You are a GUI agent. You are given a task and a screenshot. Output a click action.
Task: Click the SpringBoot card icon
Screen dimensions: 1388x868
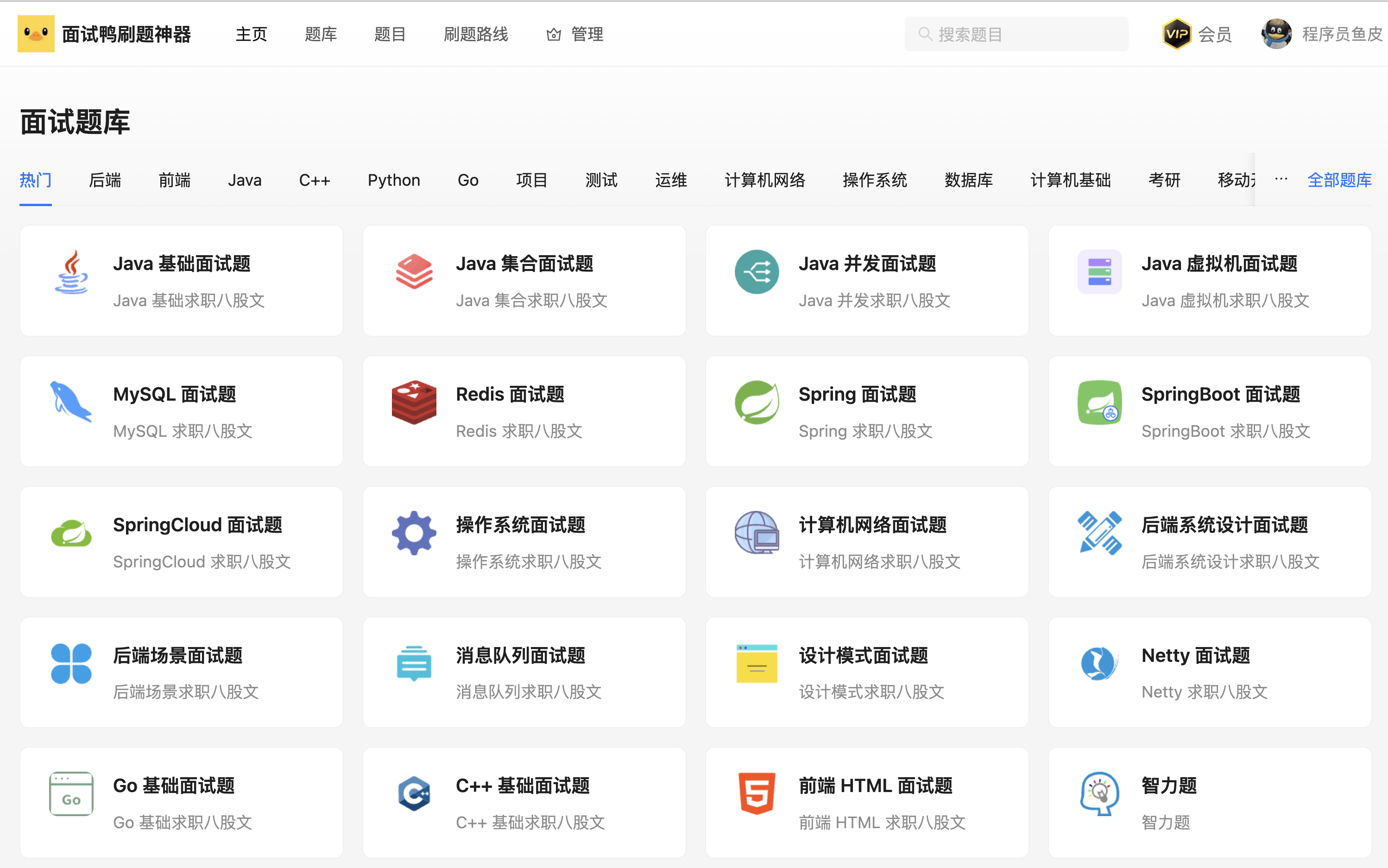1099,403
